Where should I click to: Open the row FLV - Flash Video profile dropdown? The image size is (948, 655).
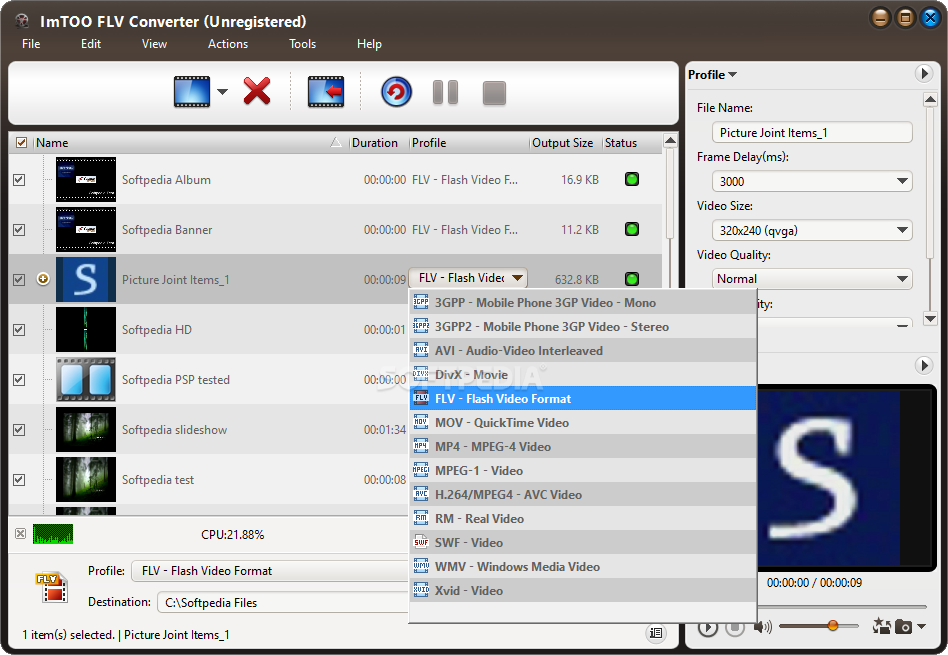click(x=469, y=278)
